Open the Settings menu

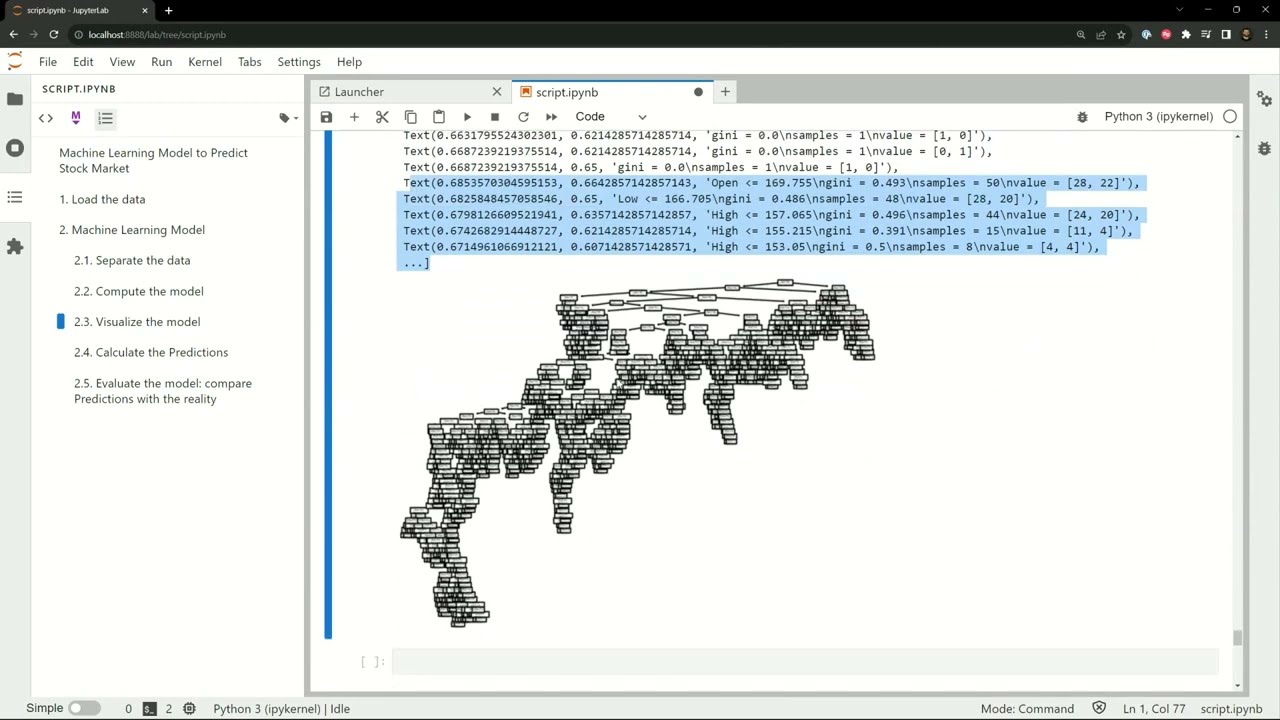299,62
